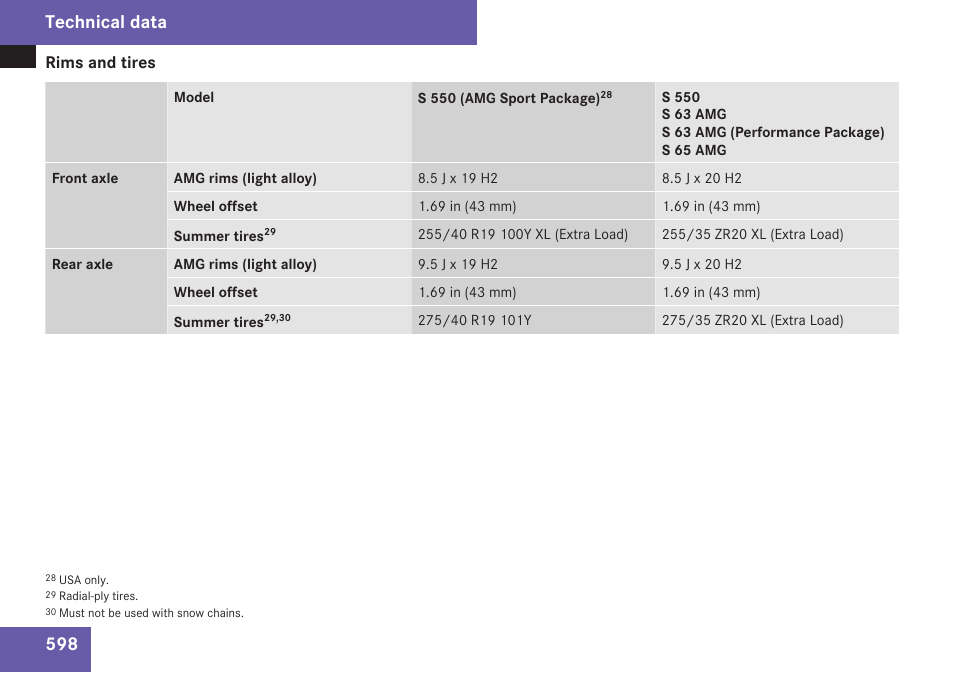Screen dimensions: 954x673
Task: Click the footnote '28 USA only.'
Action: [x=77, y=579]
